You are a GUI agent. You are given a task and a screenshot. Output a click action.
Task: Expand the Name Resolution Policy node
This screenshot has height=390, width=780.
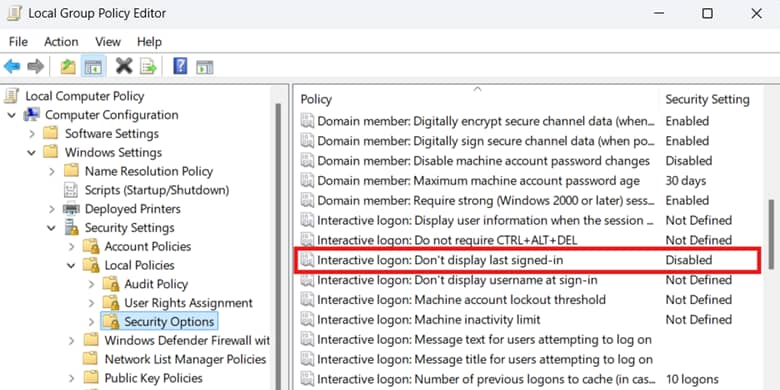[52, 172]
